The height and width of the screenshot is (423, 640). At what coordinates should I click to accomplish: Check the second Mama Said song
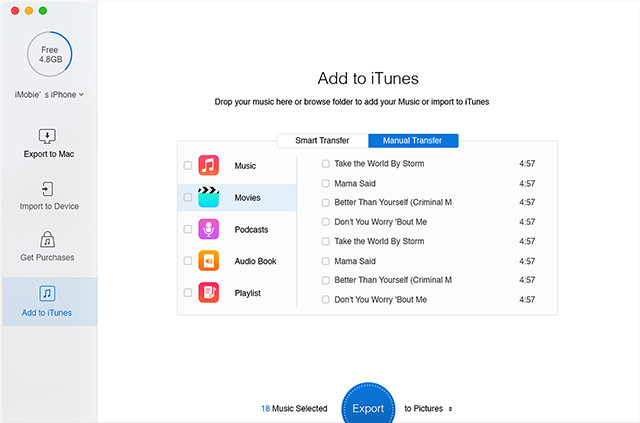tap(326, 261)
